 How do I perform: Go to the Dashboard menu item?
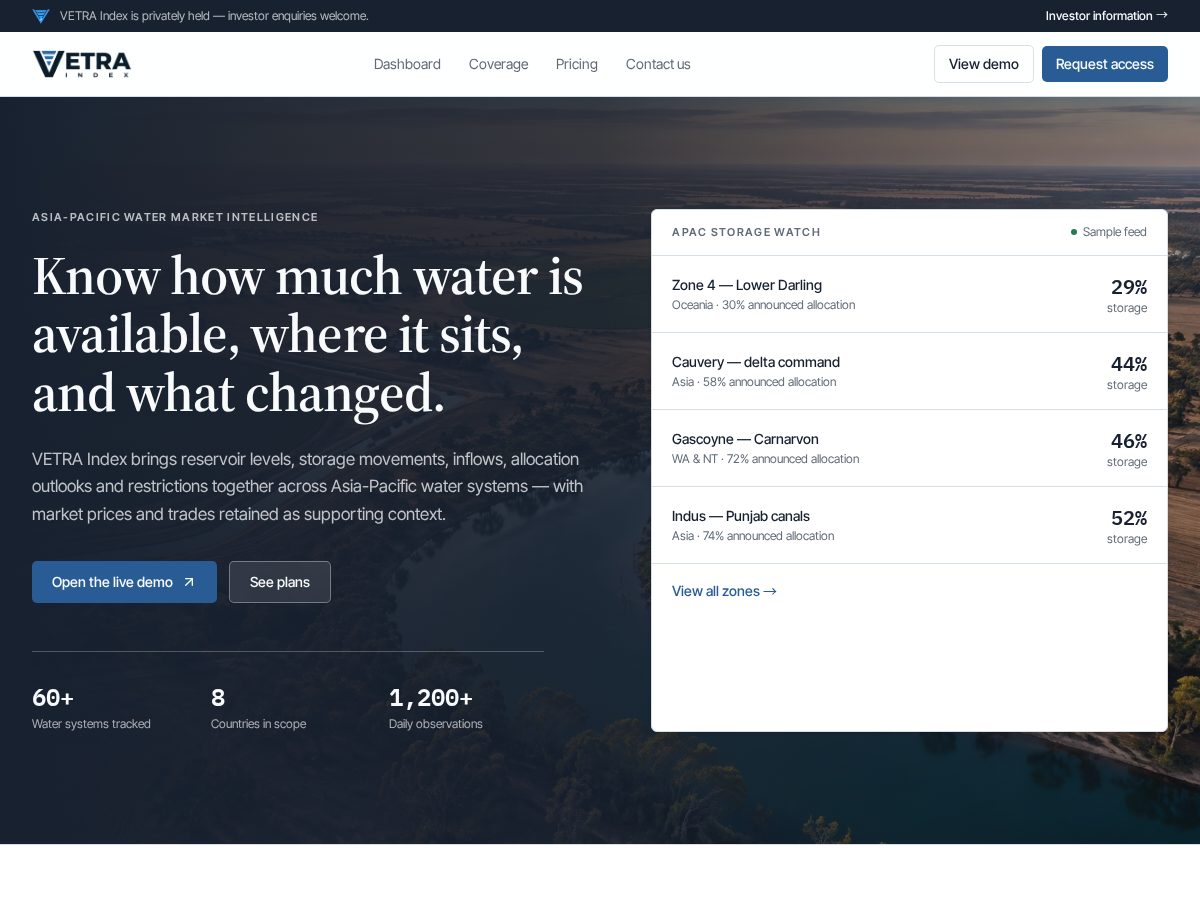coord(407,64)
